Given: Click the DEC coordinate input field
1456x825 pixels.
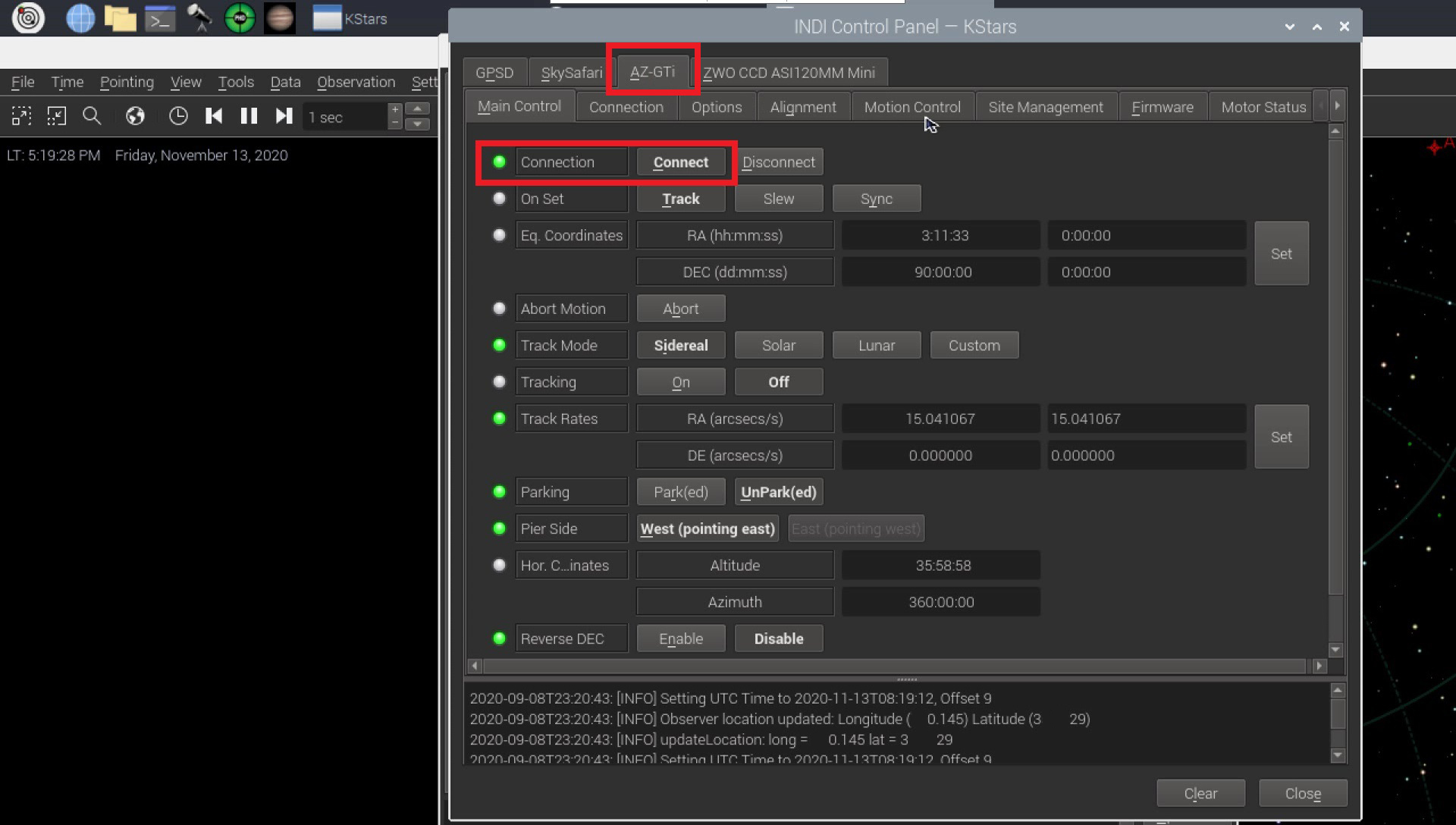Looking at the screenshot, I should click(x=1147, y=272).
